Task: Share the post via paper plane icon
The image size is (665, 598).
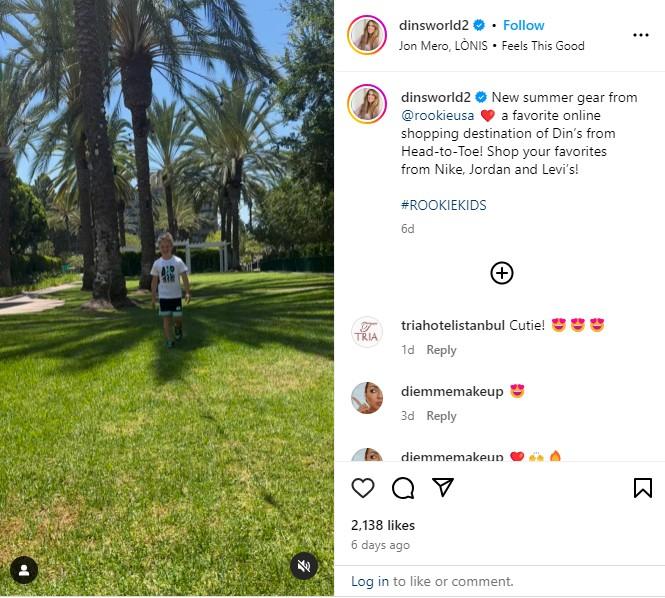Action: (x=443, y=487)
